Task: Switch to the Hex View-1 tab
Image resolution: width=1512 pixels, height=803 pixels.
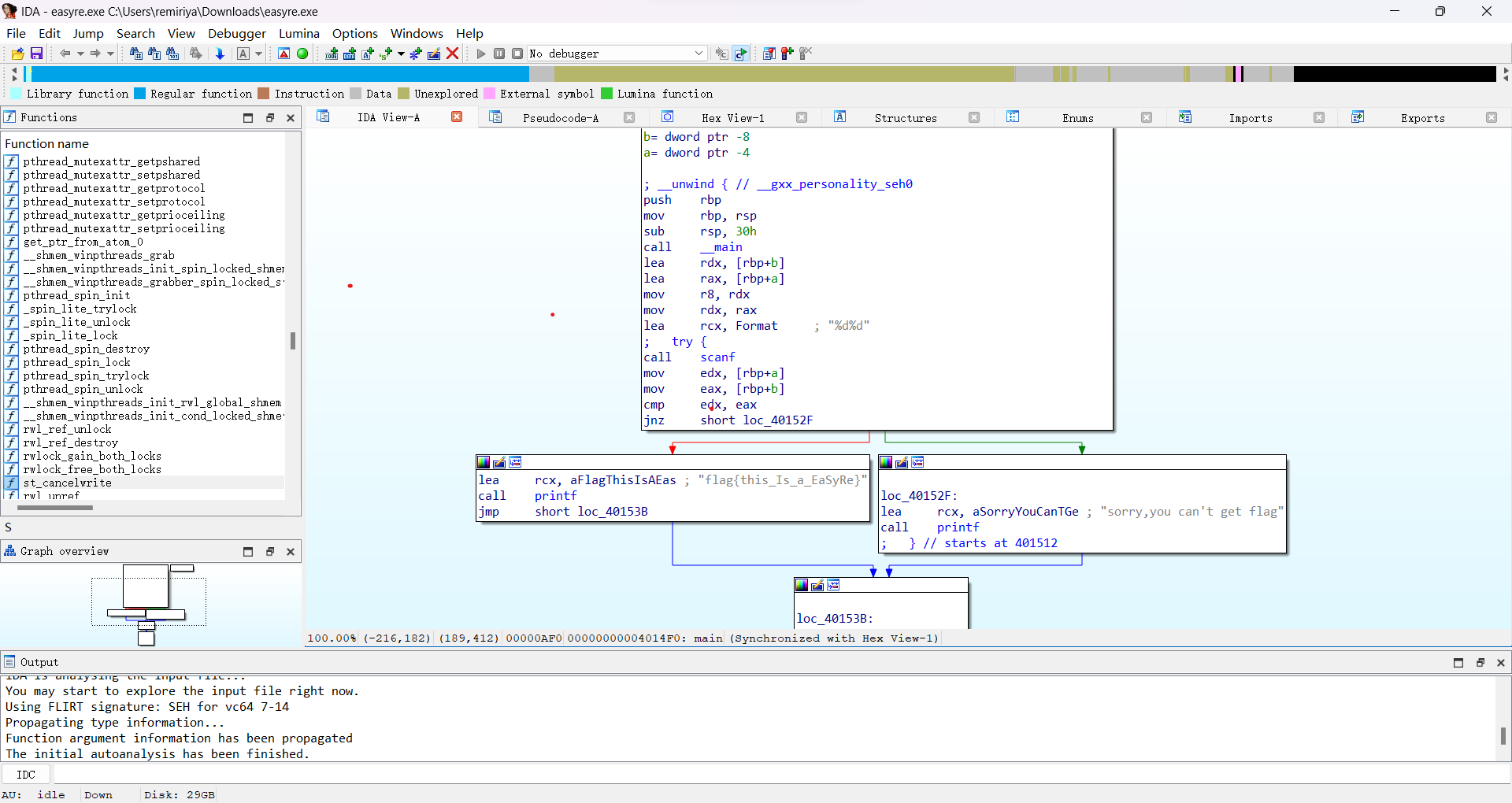Action: pyautogui.click(x=732, y=118)
